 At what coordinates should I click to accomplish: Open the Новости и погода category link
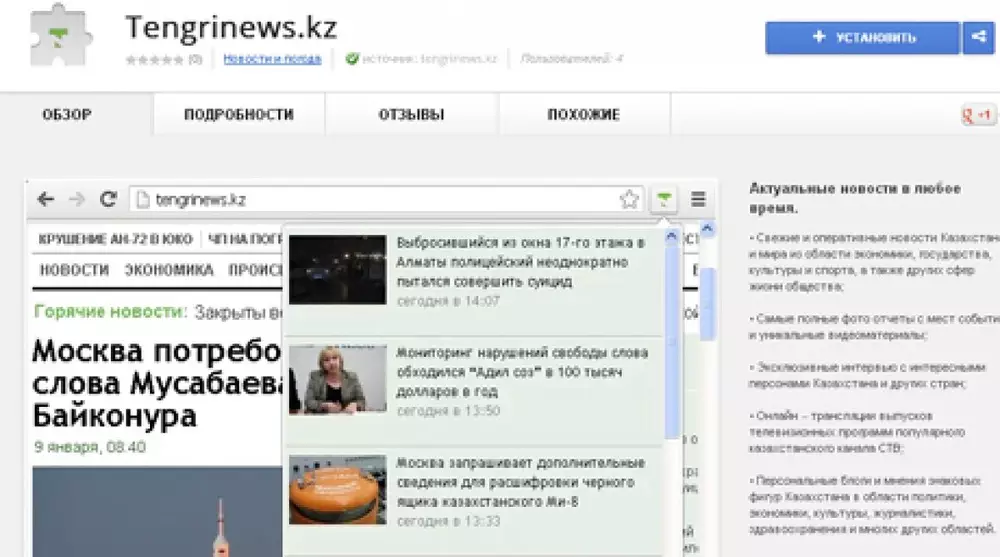click(272, 59)
